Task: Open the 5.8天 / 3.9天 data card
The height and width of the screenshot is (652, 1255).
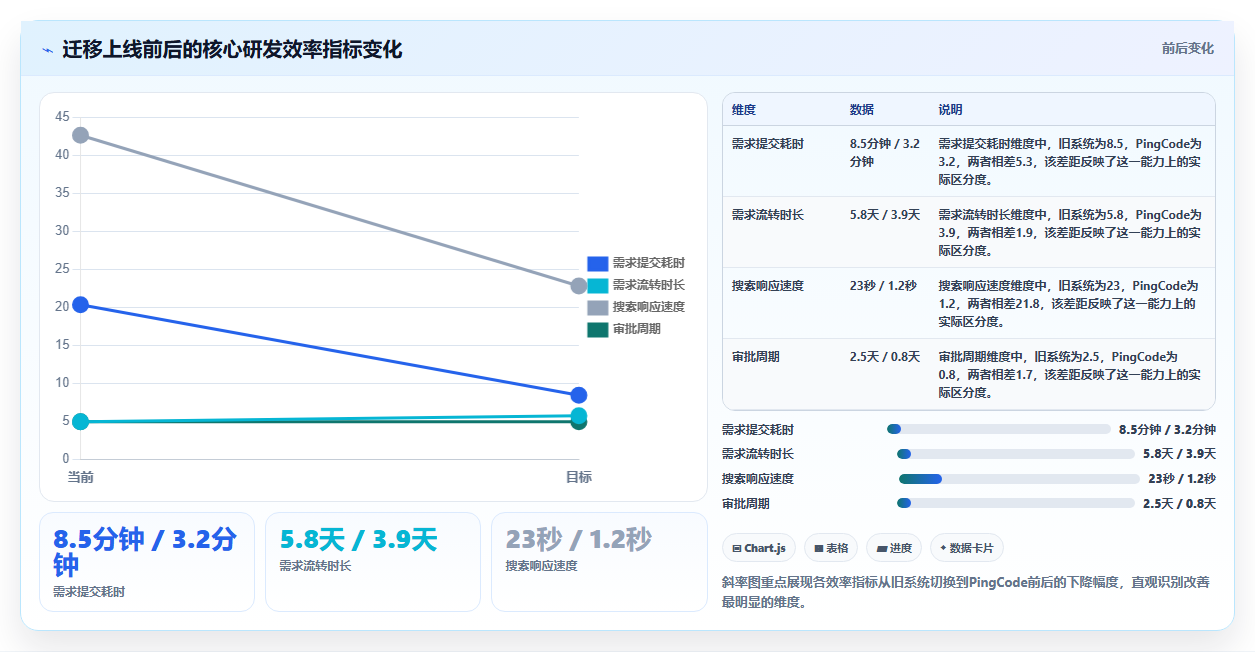Action: tap(373, 562)
